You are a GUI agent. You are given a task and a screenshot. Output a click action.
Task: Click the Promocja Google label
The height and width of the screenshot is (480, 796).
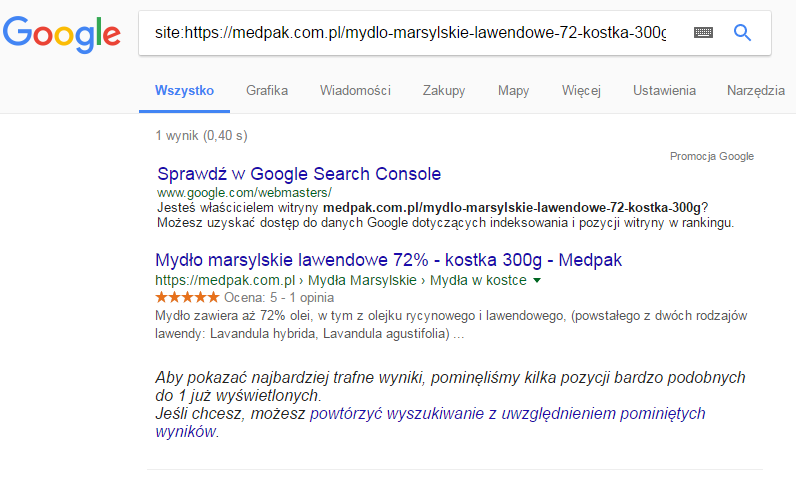click(711, 156)
